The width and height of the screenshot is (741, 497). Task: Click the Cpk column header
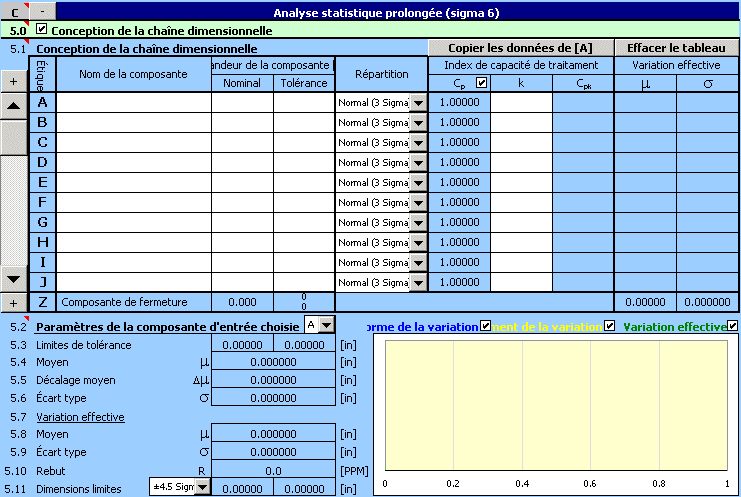[x=583, y=84]
